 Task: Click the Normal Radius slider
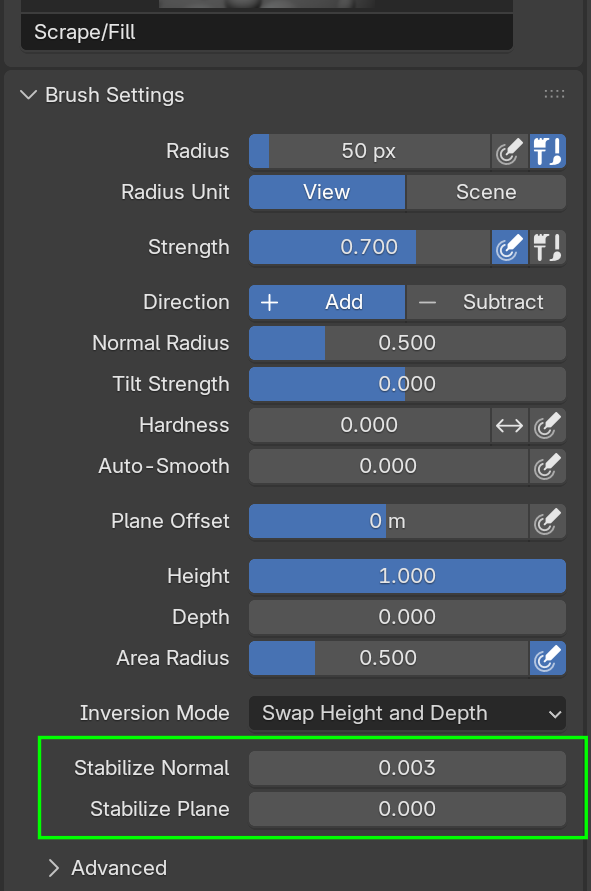click(407, 343)
